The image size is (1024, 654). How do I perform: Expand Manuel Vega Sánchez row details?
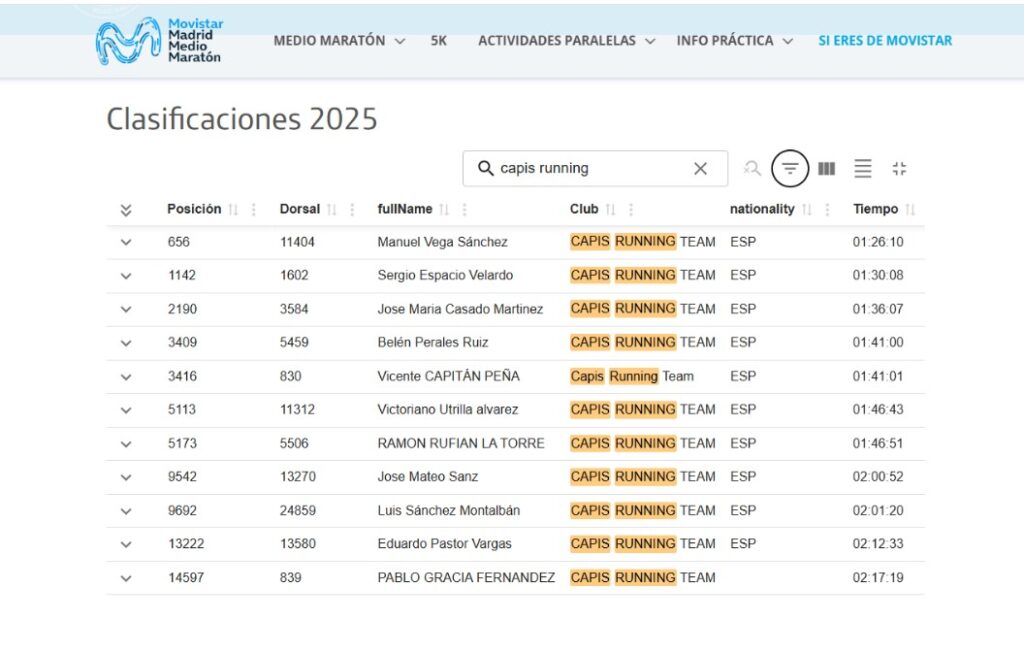click(x=126, y=242)
